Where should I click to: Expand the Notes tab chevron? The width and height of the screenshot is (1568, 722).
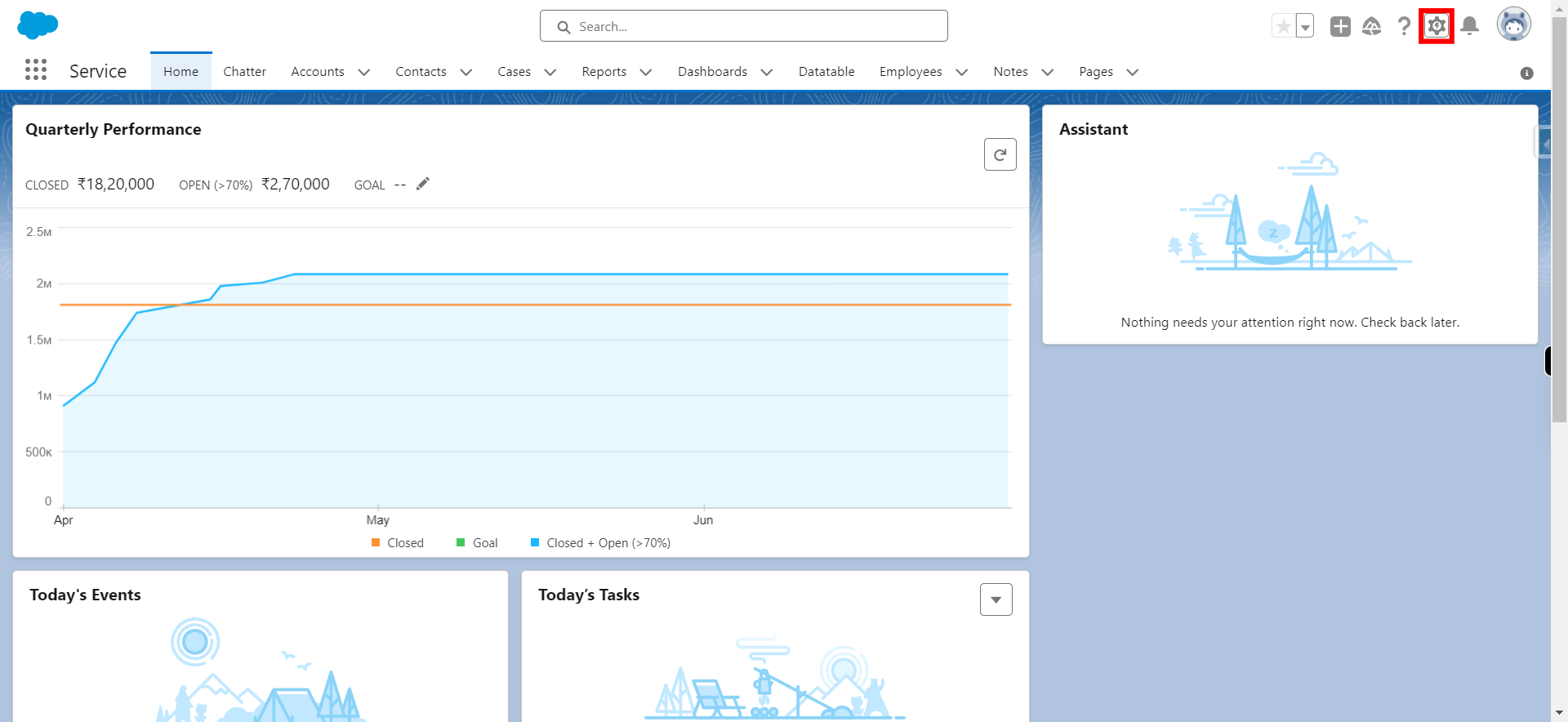[x=1048, y=73]
